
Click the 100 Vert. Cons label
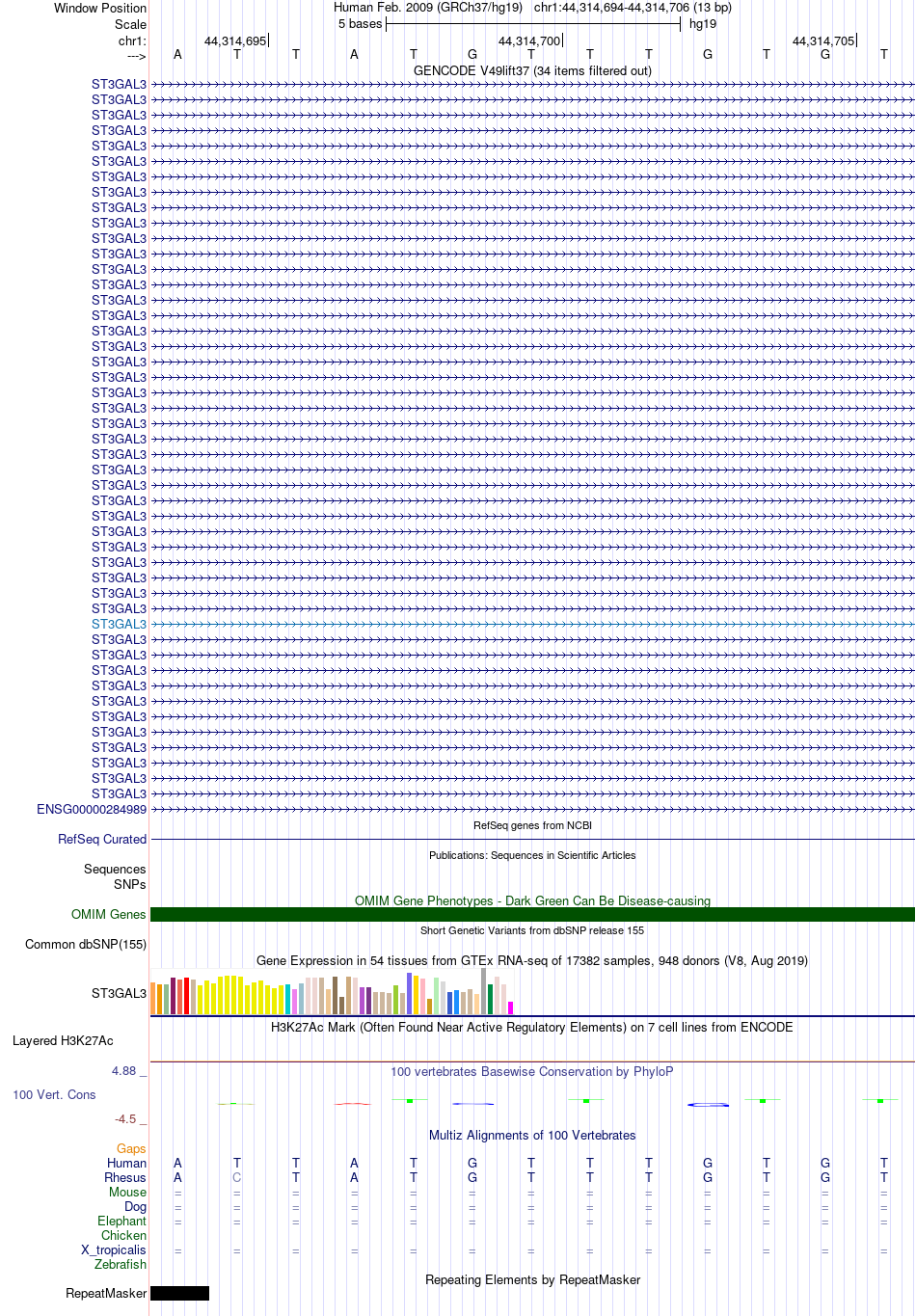pyautogui.click(x=54, y=1094)
